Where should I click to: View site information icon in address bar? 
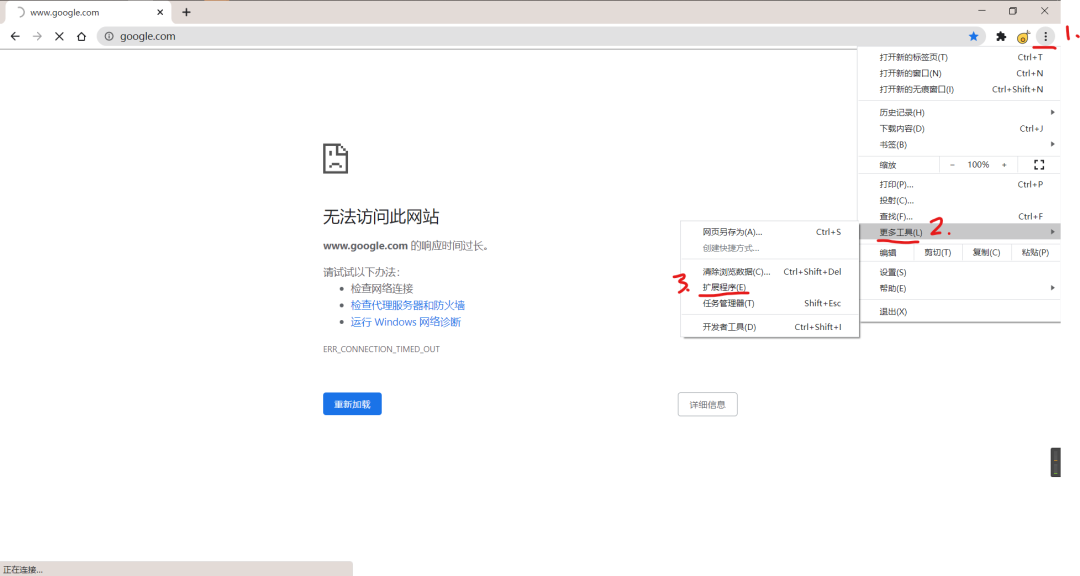point(109,37)
